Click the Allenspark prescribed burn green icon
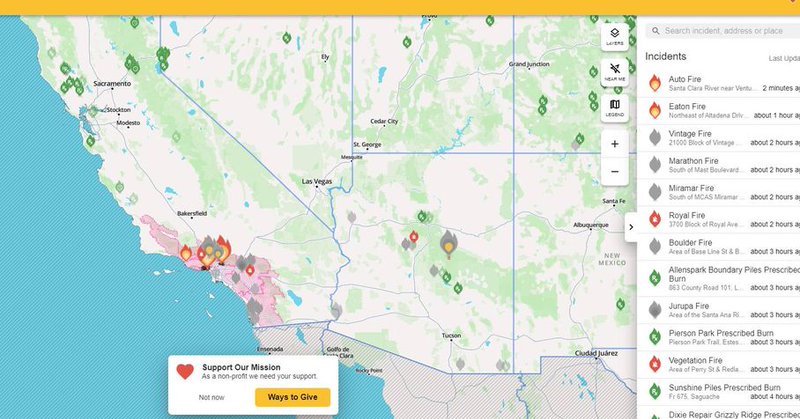The width and height of the screenshot is (800, 419). pyautogui.click(x=655, y=278)
